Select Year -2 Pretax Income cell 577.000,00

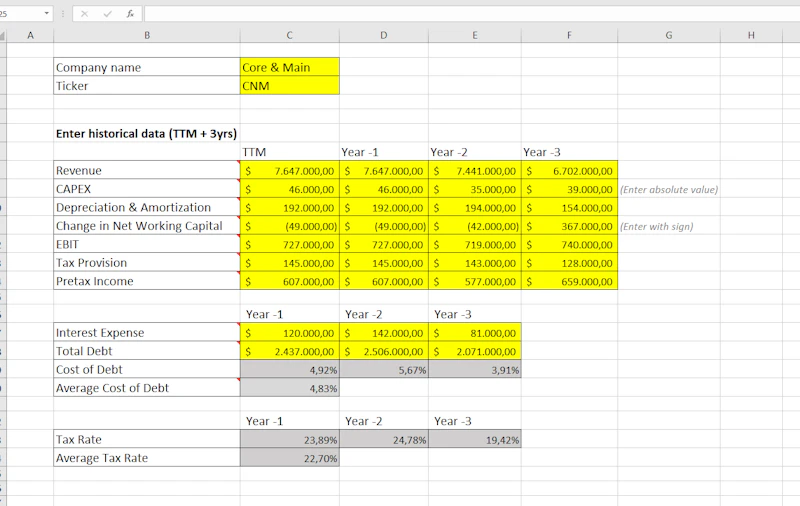[474, 281]
